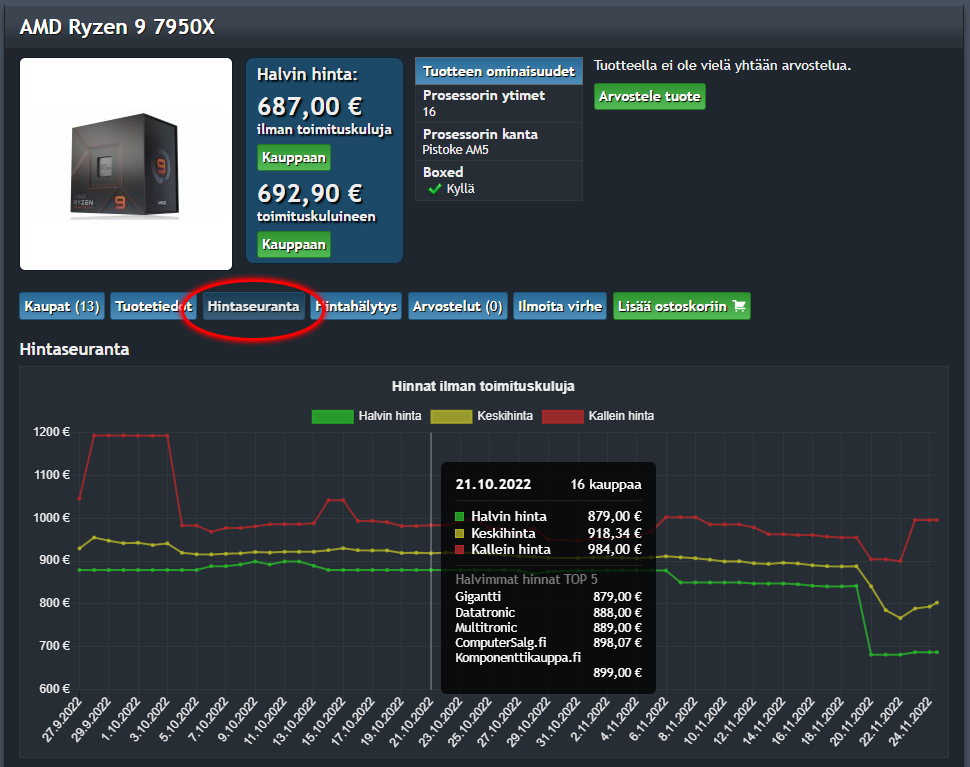Open the Ryzen 9 product image
970x767 pixels.
click(x=126, y=164)
